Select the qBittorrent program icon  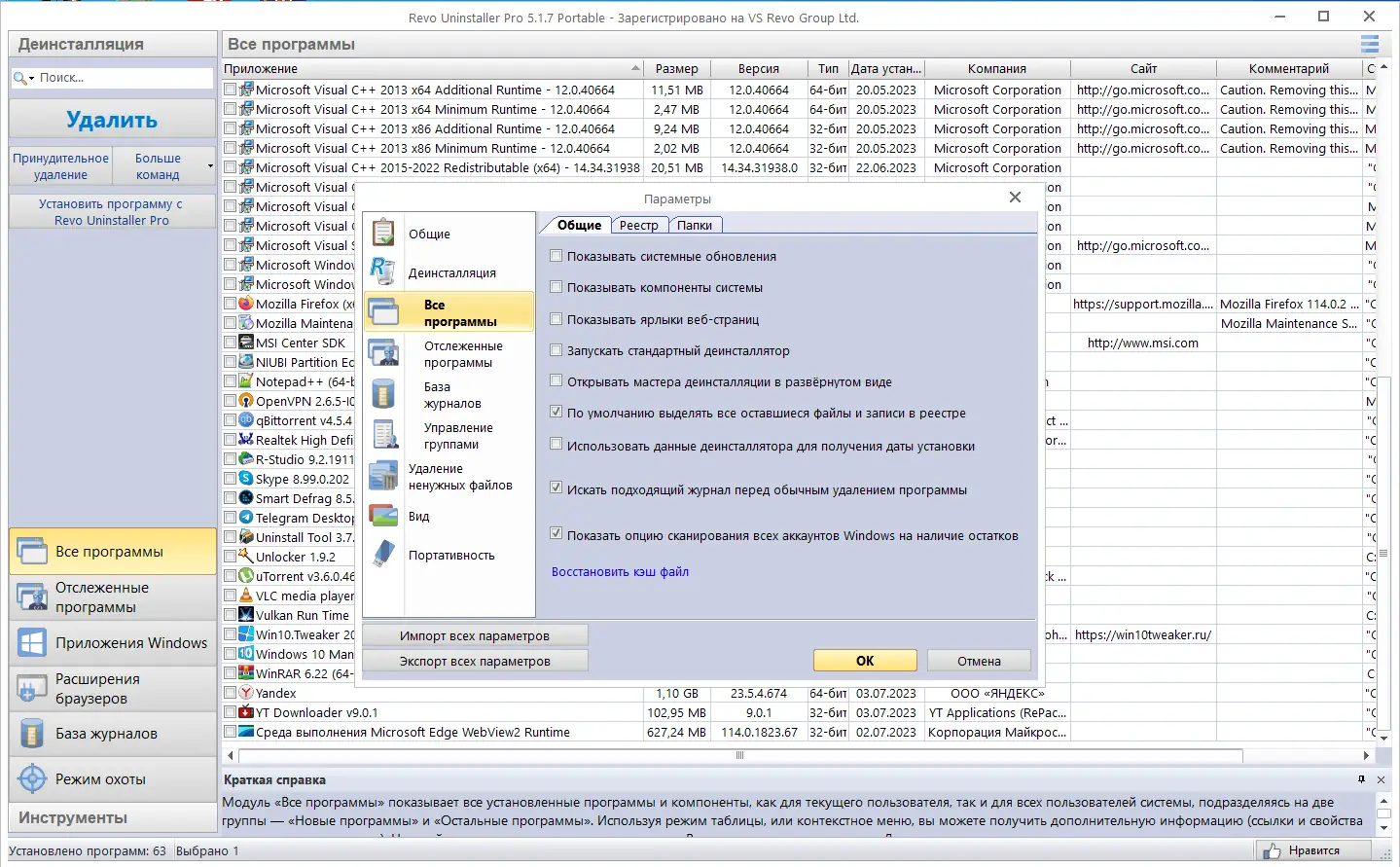(x=246, y=420)
